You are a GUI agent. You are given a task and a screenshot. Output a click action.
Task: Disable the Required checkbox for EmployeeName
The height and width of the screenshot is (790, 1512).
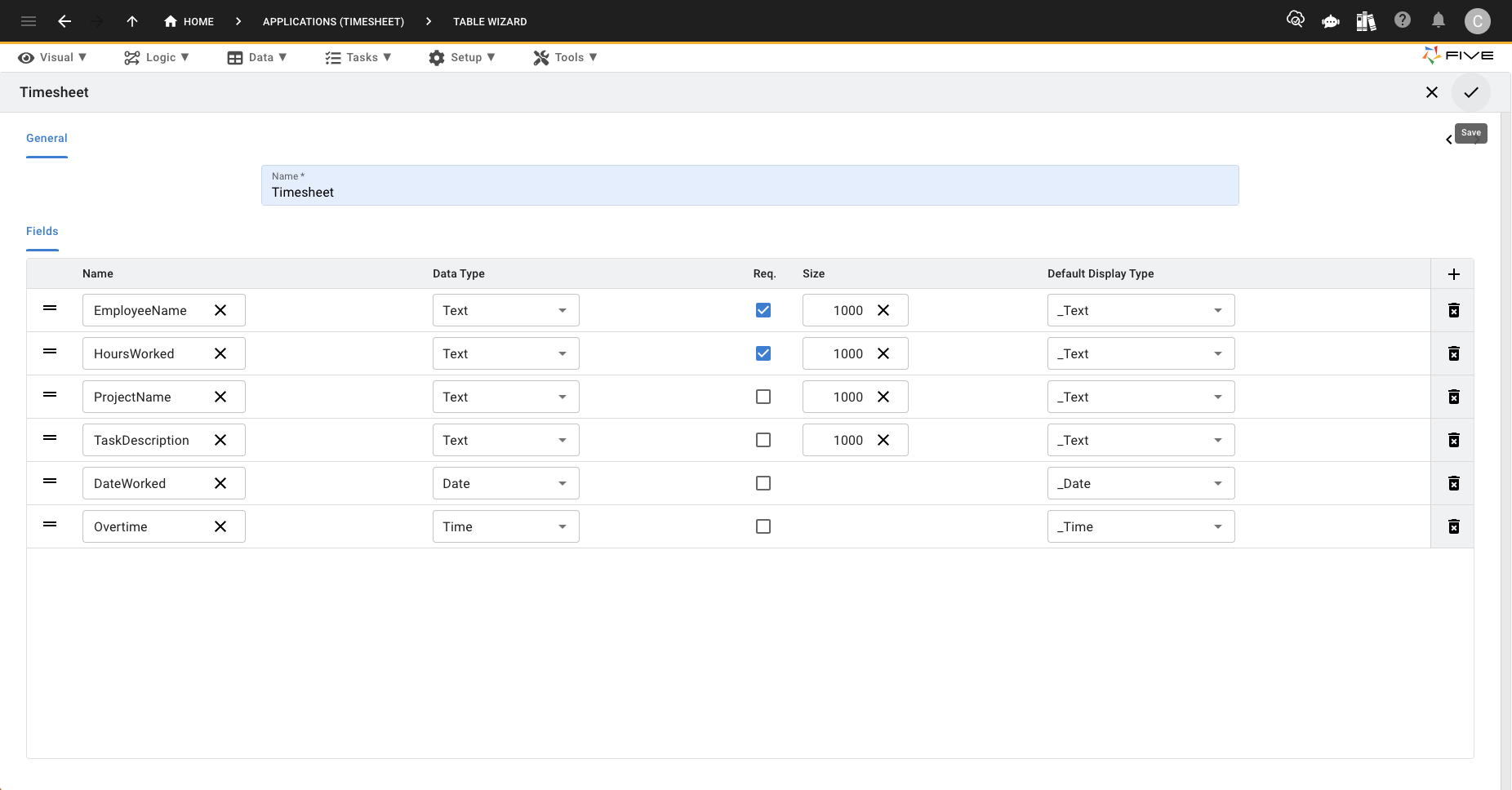tap(763, 310)
